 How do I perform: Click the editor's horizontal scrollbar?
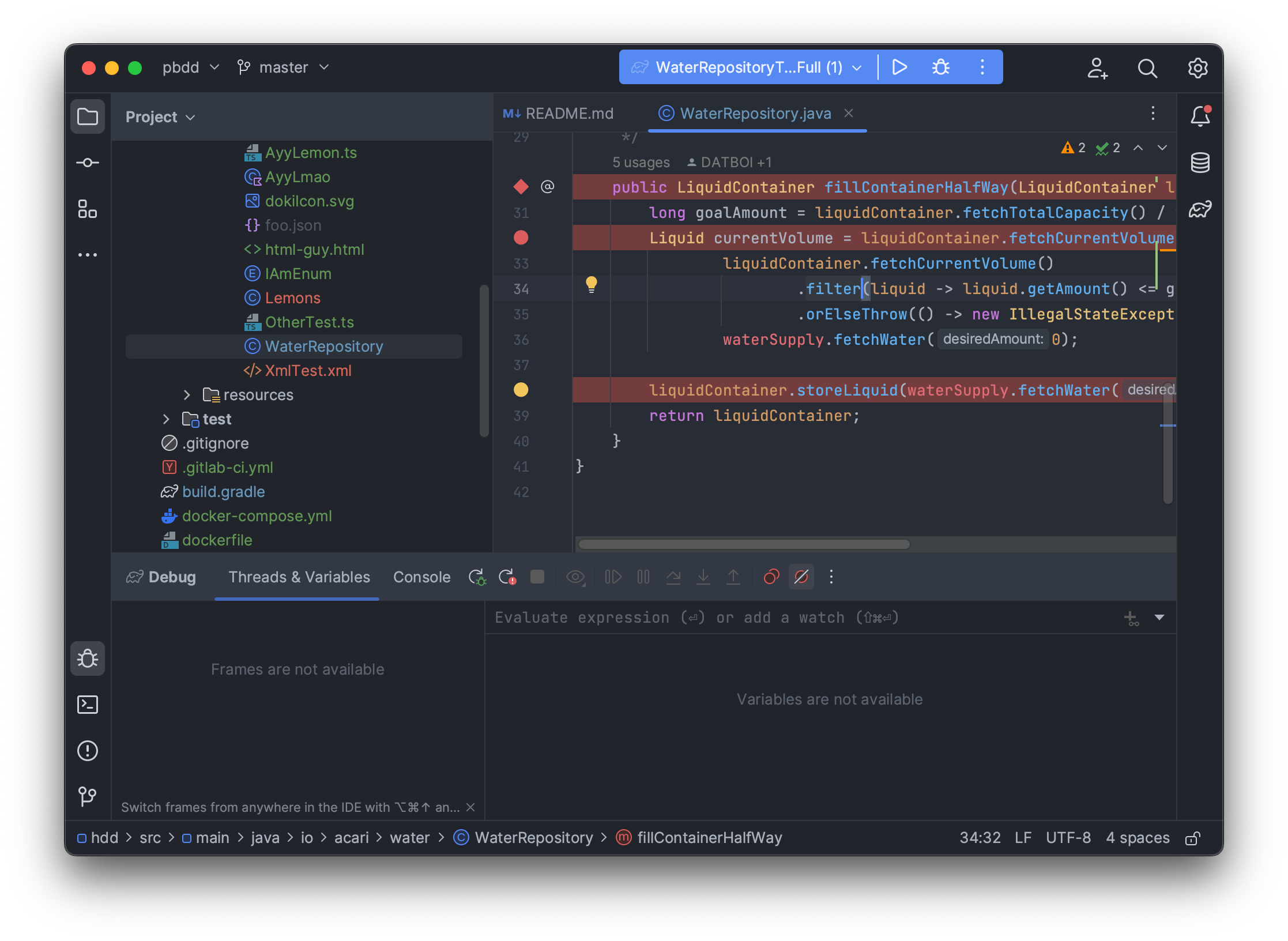pyautogui.click(x=744, y=544)
